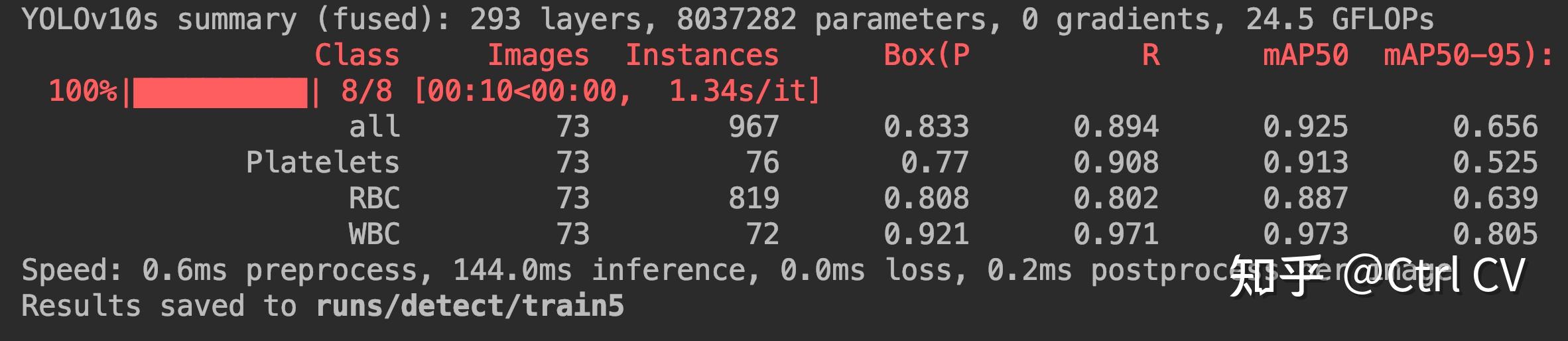
Task: Select the 'all' class row label
Action: [x=374, y=127]
